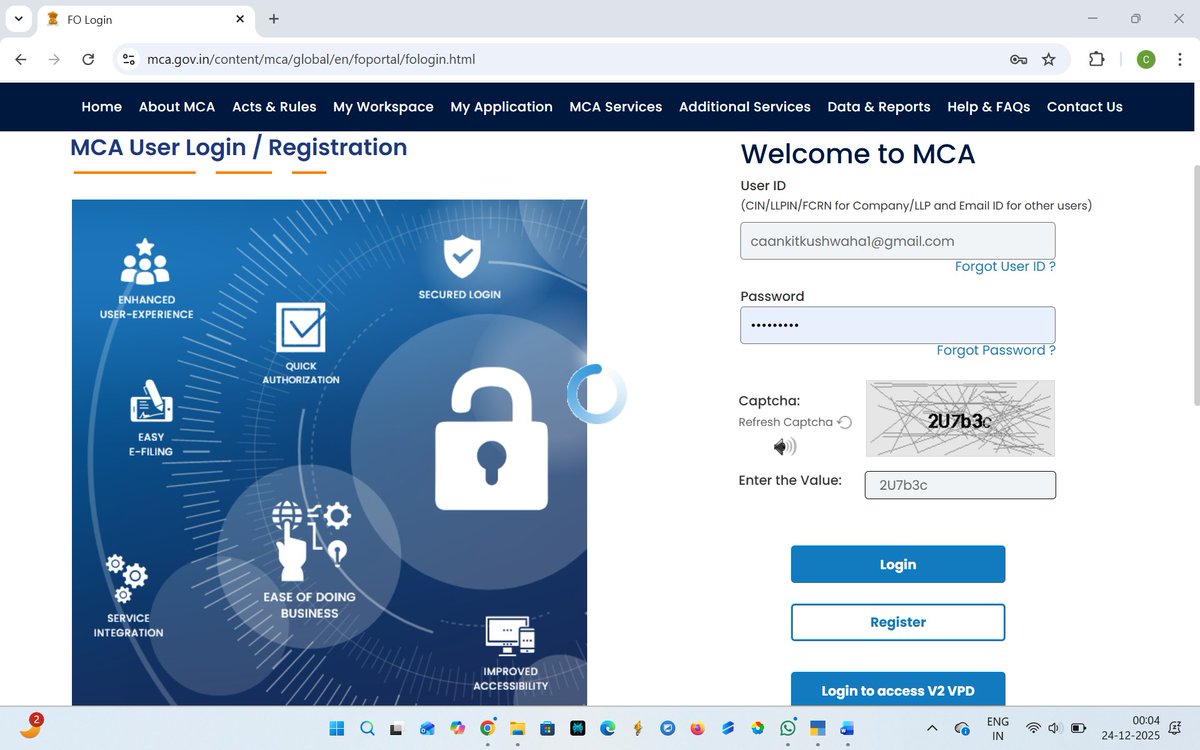
Task: Click the audio captcha speaker icon
Action: coord(785,447)
